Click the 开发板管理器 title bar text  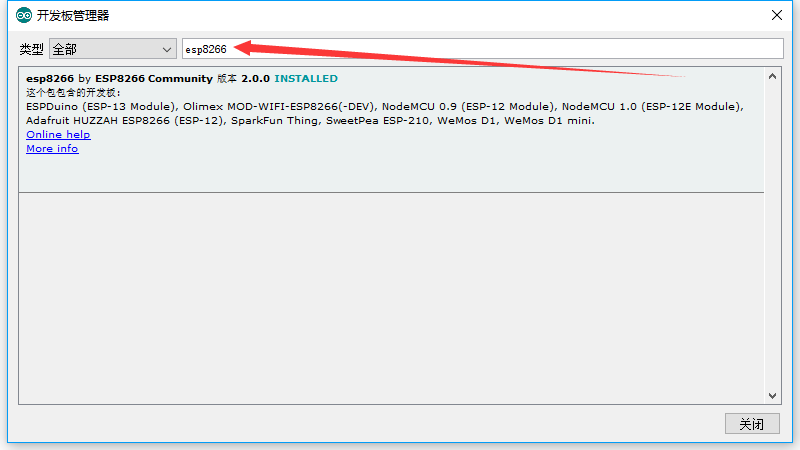click(x=74, y=15)
